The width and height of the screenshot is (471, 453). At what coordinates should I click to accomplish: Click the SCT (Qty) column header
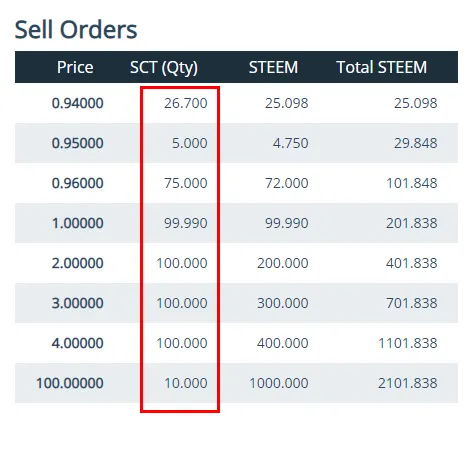[164, 68]
